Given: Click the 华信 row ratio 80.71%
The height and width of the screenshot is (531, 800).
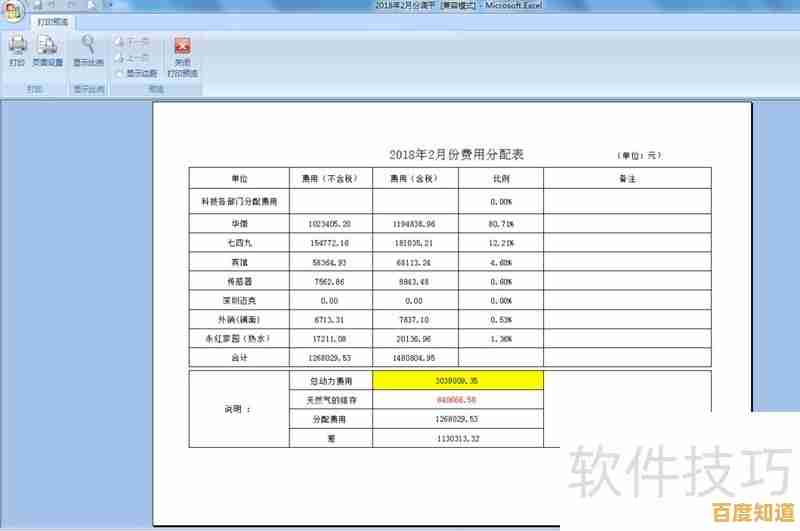Looking at the screenshot, I should coord(501,223).
